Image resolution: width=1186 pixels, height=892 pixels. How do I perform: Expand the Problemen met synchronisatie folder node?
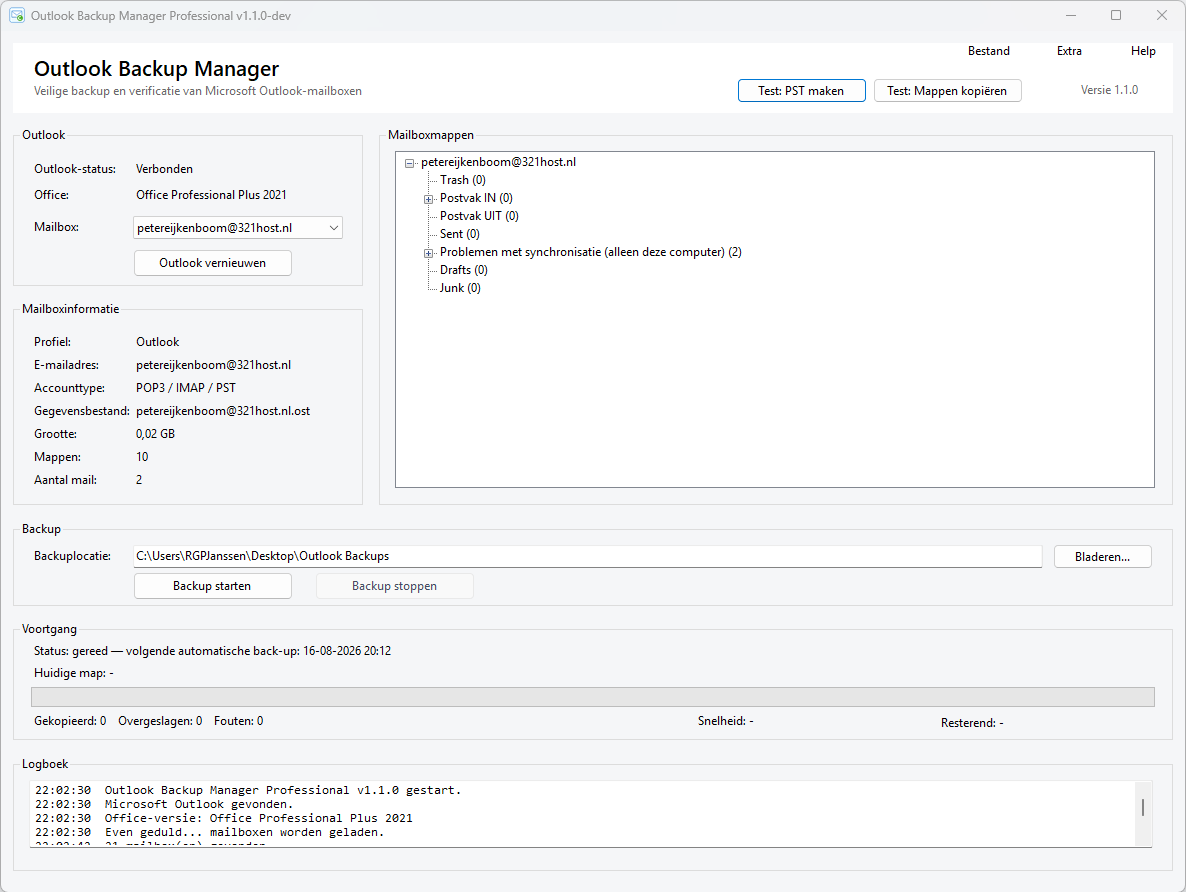tap(428, 253)
